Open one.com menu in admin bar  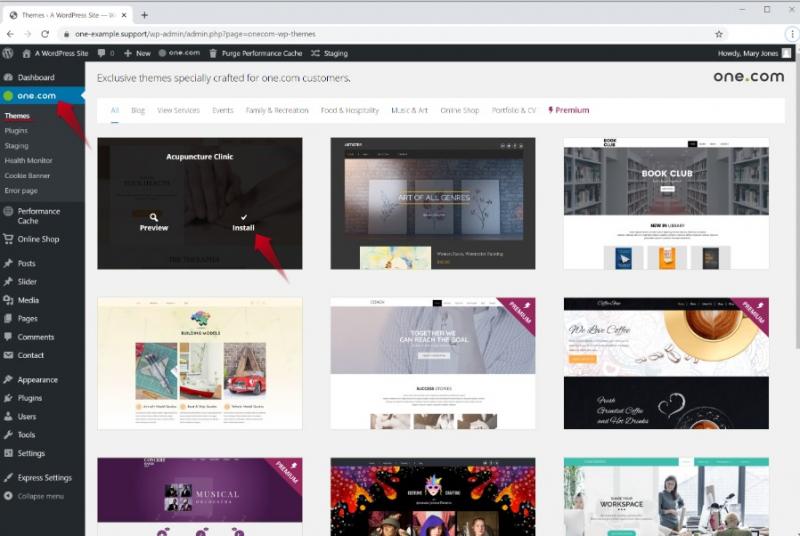click(x=179, y=53)
